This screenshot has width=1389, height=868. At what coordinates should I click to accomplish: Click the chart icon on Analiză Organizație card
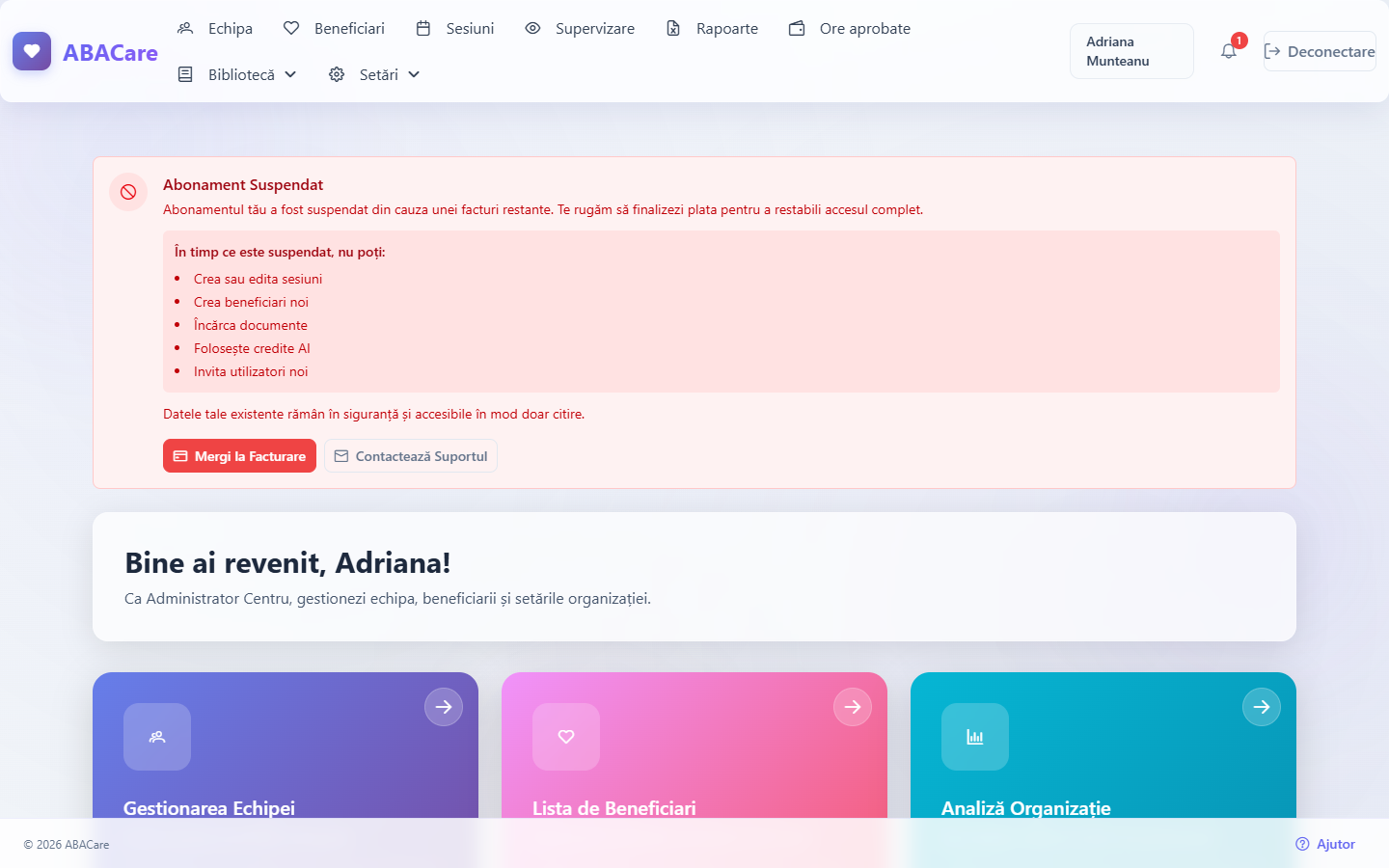coord(975,737)
